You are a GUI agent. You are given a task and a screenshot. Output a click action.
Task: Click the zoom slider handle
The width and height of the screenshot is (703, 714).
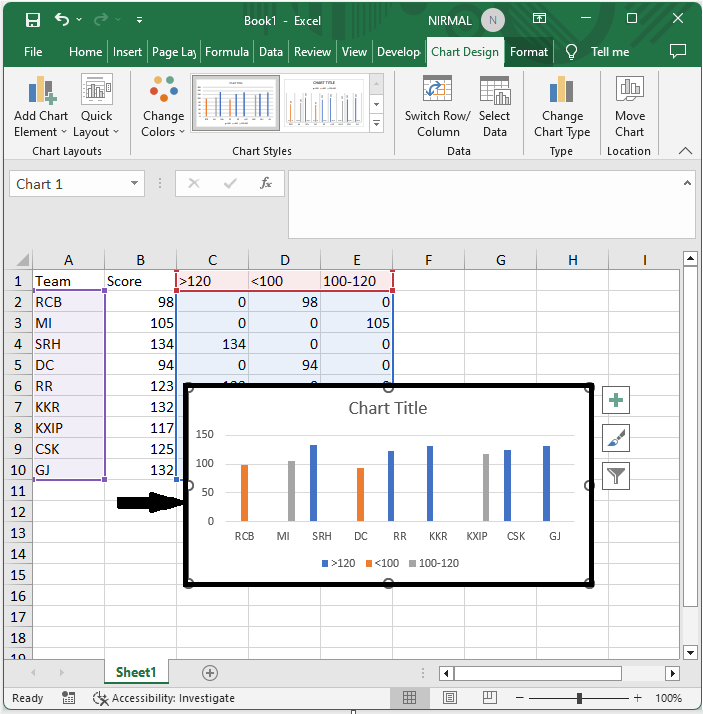click(x=579, y=698)
